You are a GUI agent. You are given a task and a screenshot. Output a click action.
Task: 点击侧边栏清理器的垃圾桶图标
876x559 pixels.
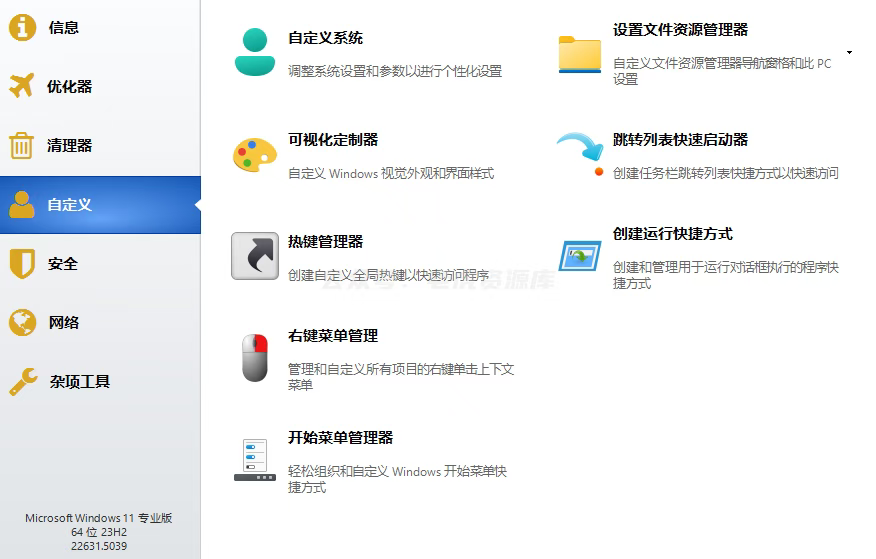(x=22, y=146)
